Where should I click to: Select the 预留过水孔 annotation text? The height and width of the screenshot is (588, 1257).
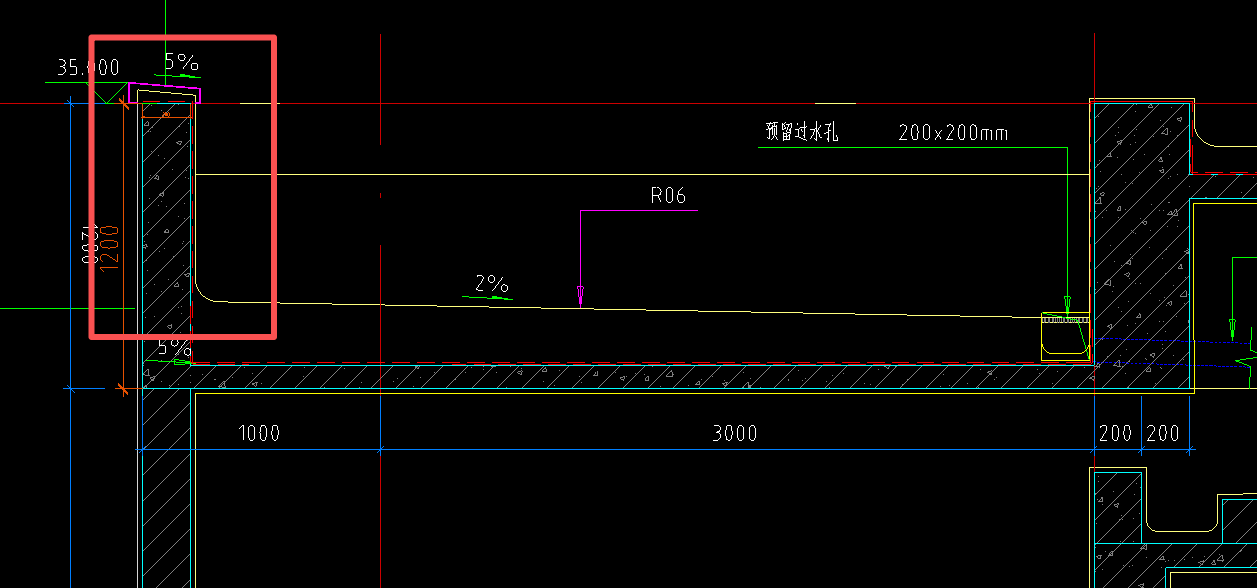coord(801,132)
